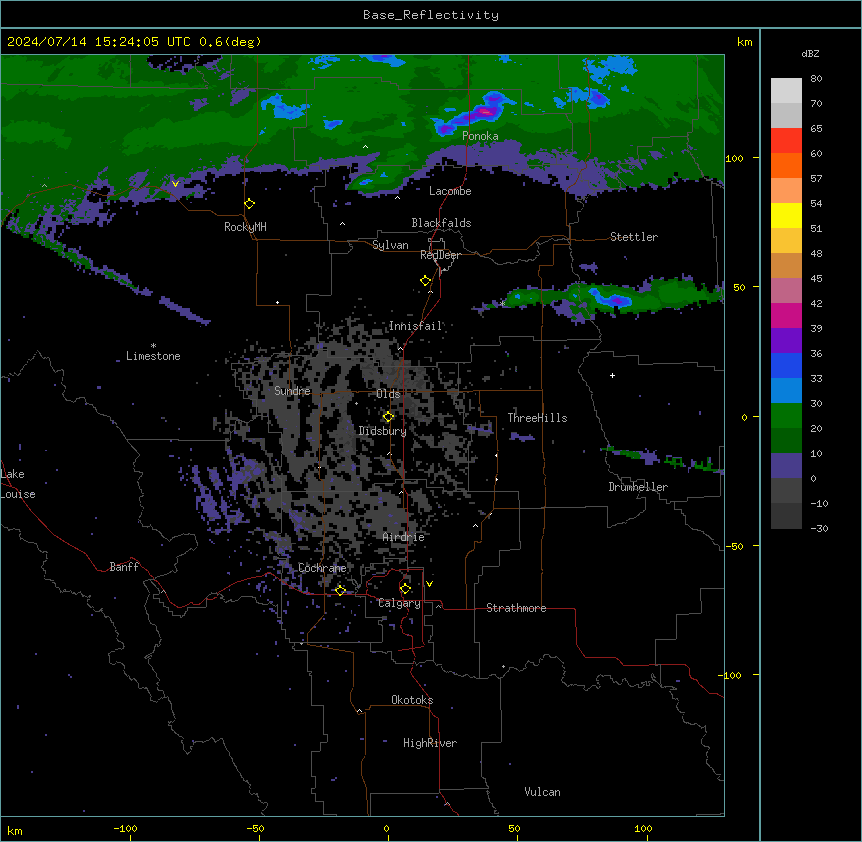Click the Ponoka city label
862x842 pixels.
[x=480, y=136]
